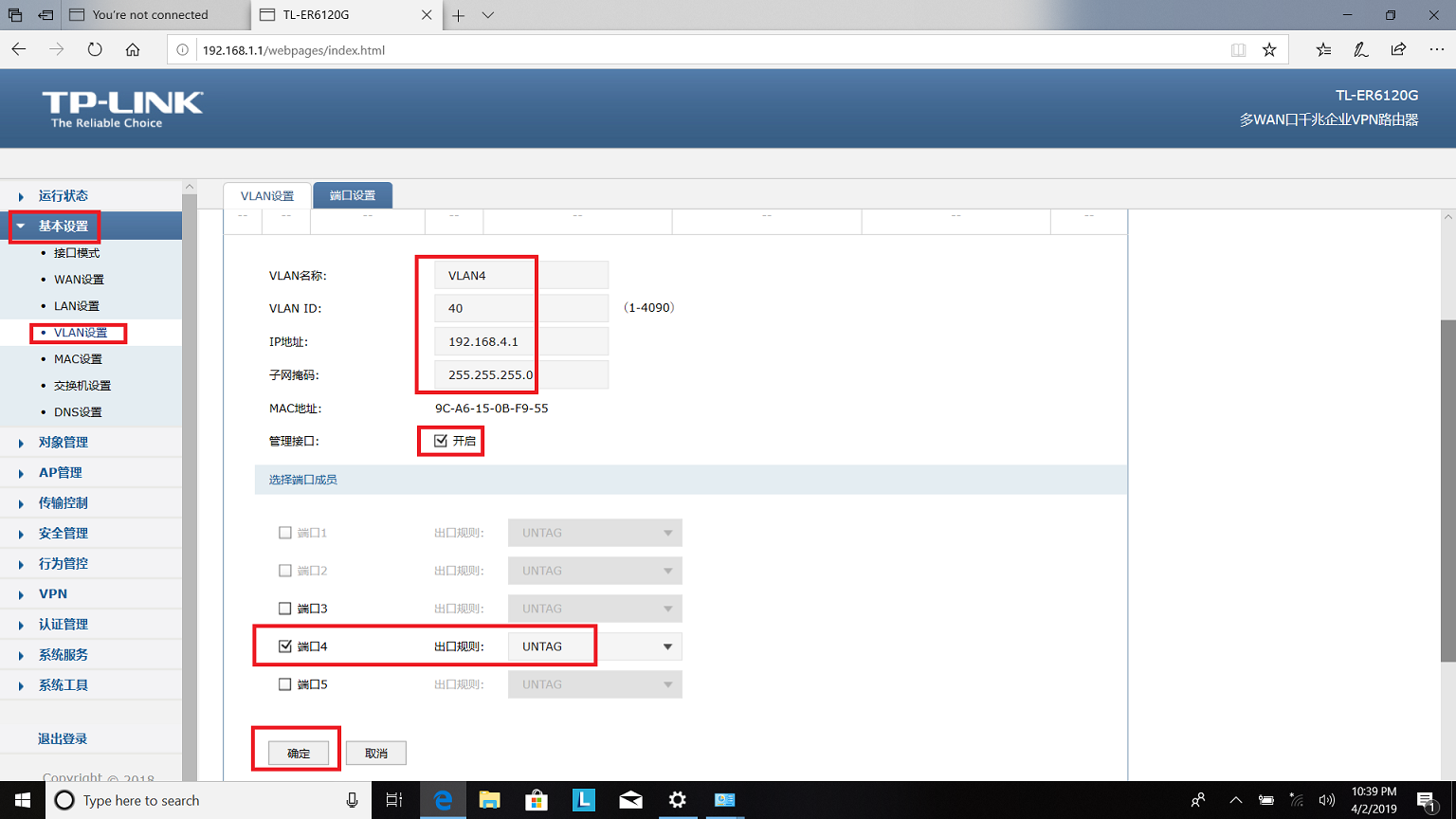Click the browser Home icon
This screenshot has width=1456, height=819.
pyautogui.click(x=133, y=48)
